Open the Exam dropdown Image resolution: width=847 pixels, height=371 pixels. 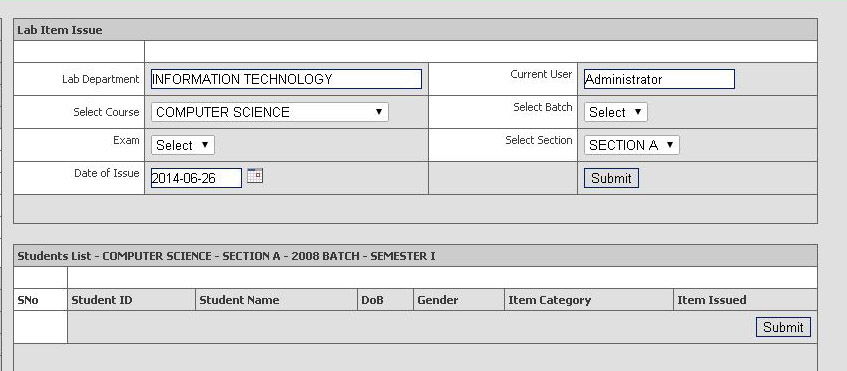click(183, 145)
